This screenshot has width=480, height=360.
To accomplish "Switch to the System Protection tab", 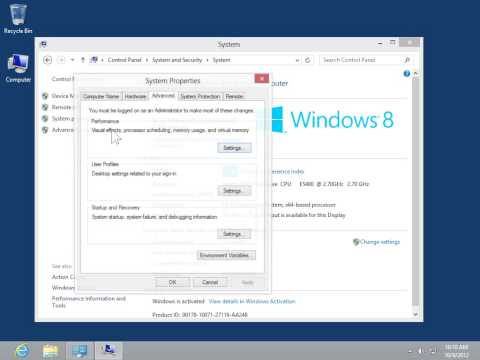I will click(x=200, y=97).
